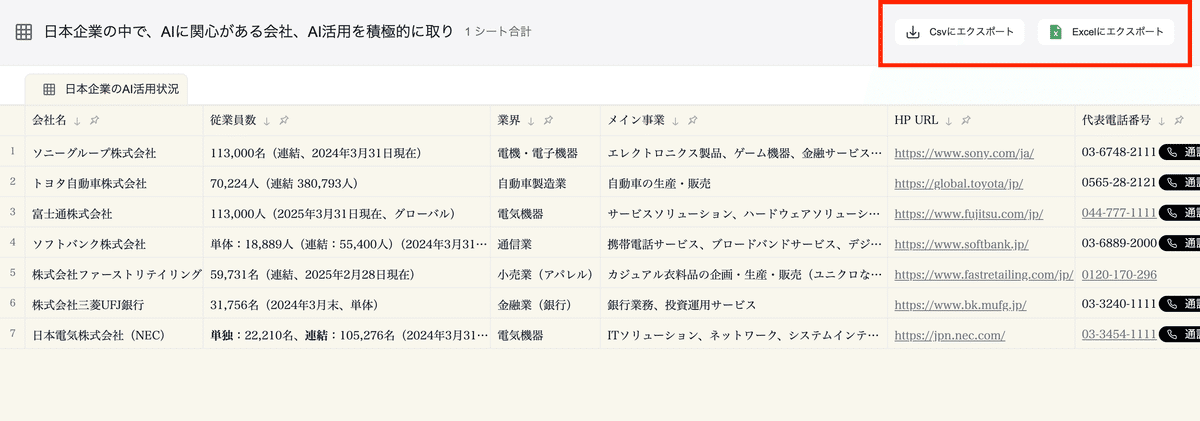Sort by the 会社名 column arrow
This screenshot has height=421, width=1200.
77,120
